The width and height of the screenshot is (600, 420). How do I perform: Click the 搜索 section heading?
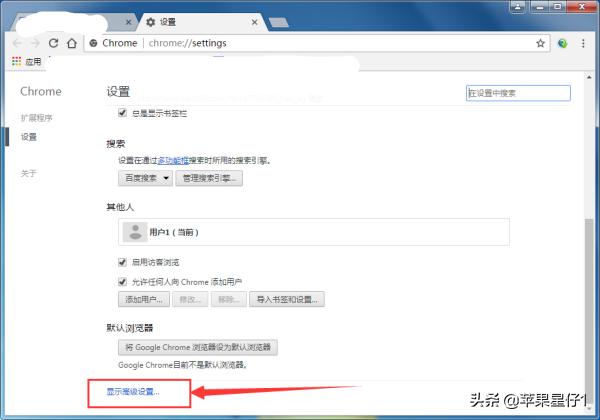[x=116, y=144]
